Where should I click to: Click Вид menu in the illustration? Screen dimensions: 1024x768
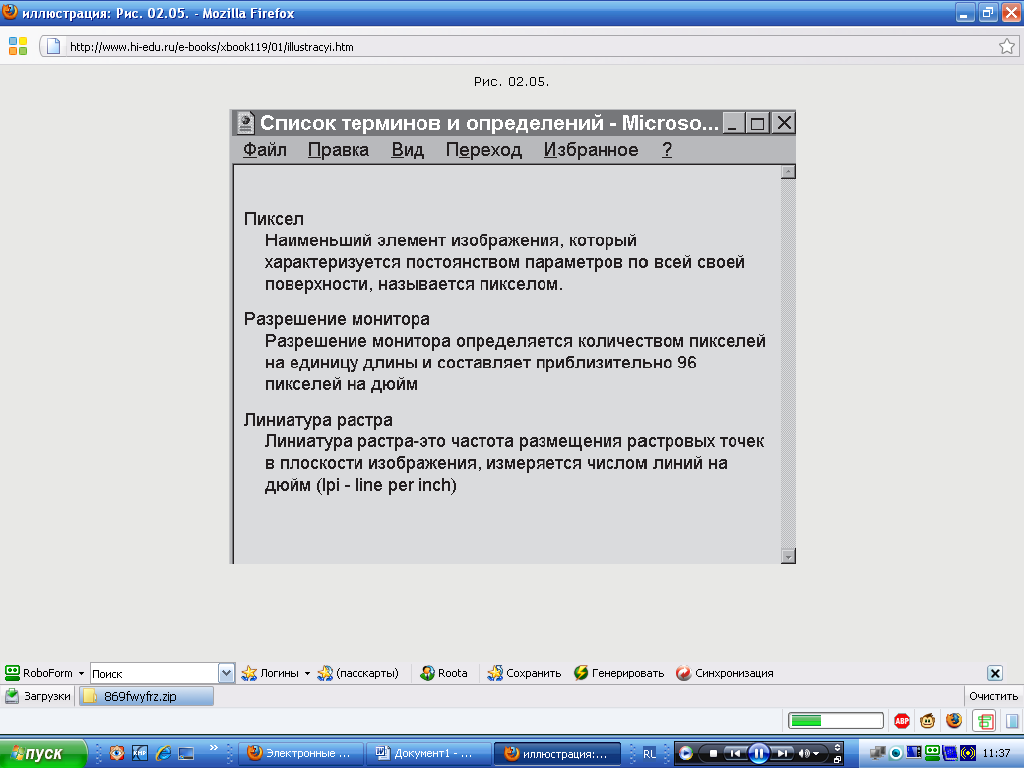click(x=408, y=150)
